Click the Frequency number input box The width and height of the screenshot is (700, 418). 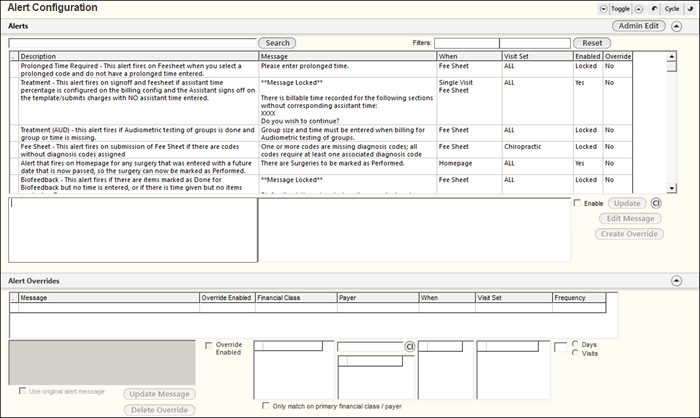[x=560, y=347]
